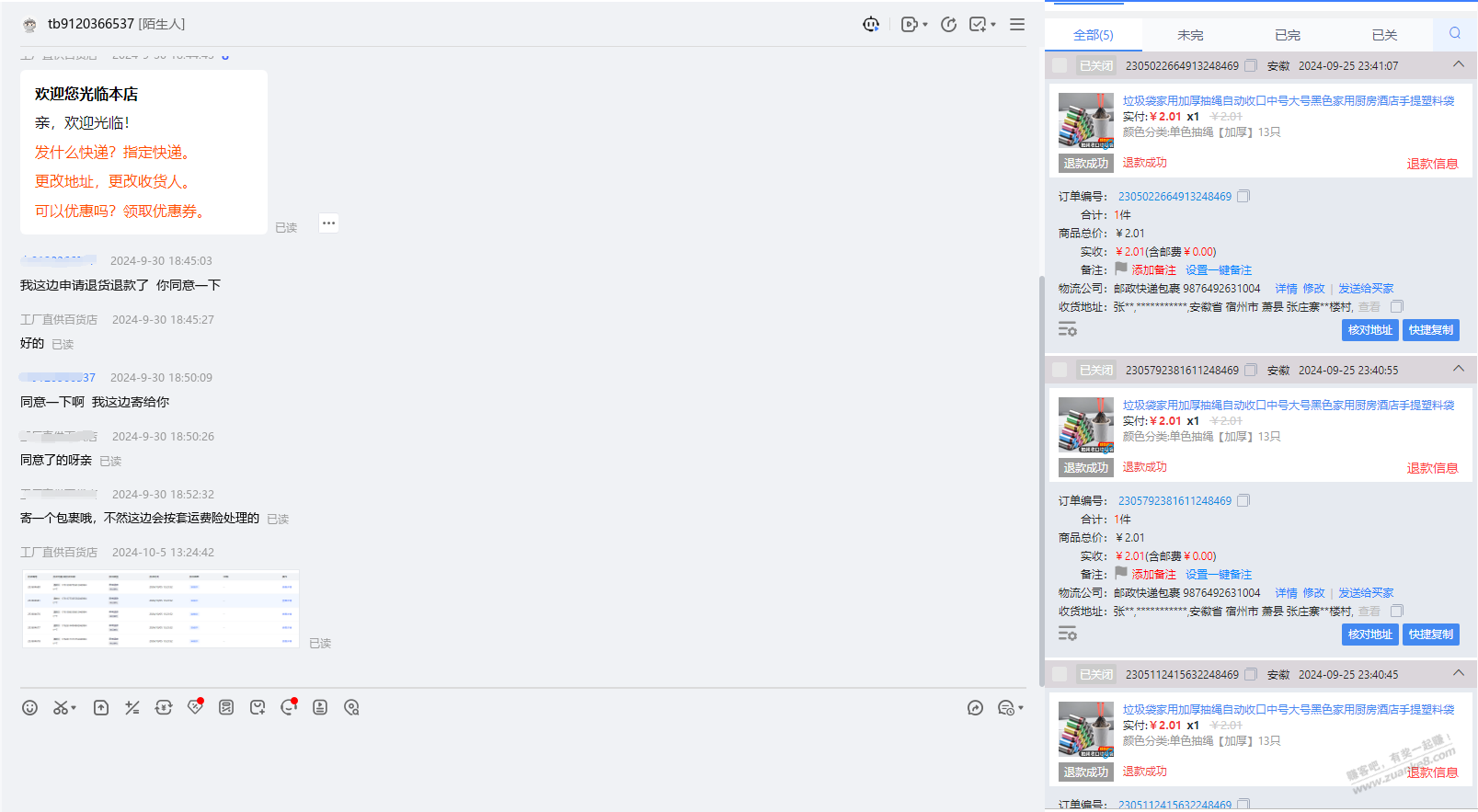Screen dimensions: 1478x812
Task: Click the yuan transfer icon
Action: point(164,707)
